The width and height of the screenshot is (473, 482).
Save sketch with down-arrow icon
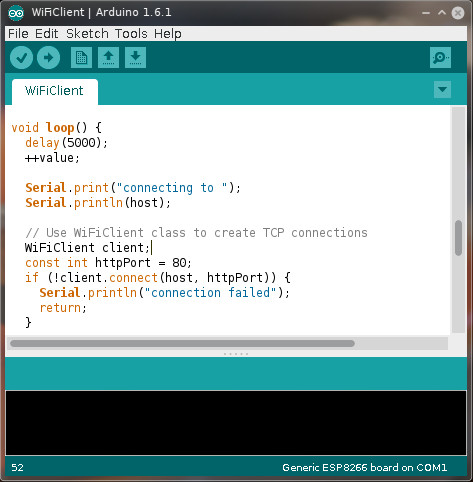(x=135, y=58)
